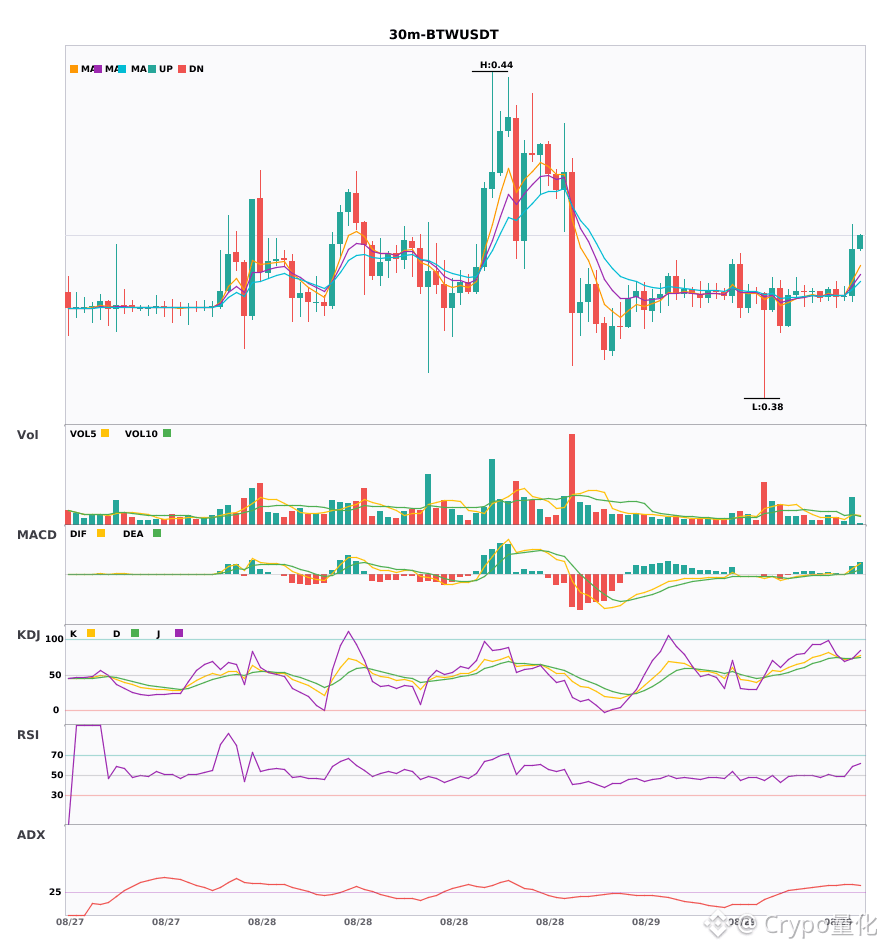Screen dimensions: 885x950
Task: Click the green VOL10 legend swatch
Action: [167, 433]
